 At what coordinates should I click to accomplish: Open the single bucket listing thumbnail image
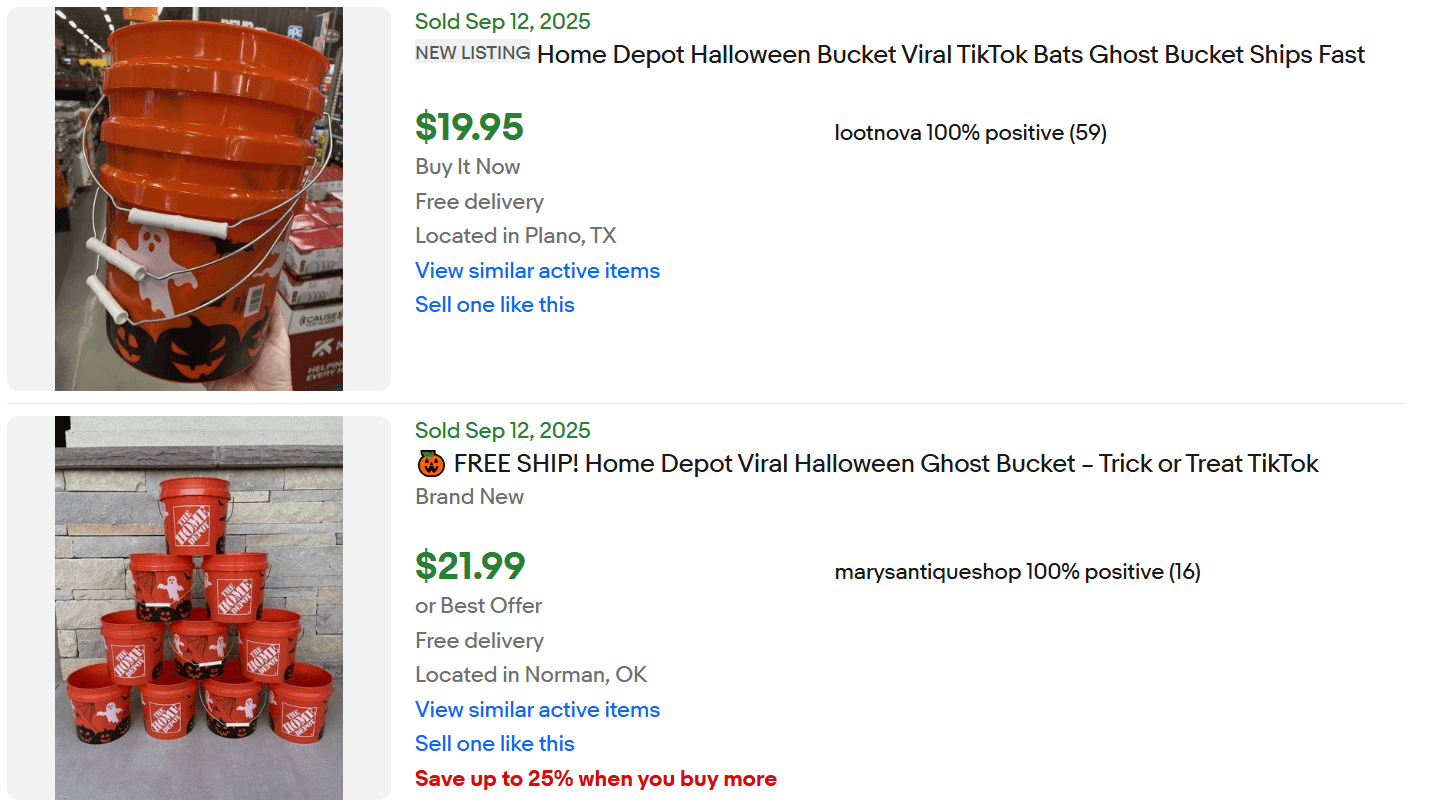pyautogui.click(x=198, y=197)
